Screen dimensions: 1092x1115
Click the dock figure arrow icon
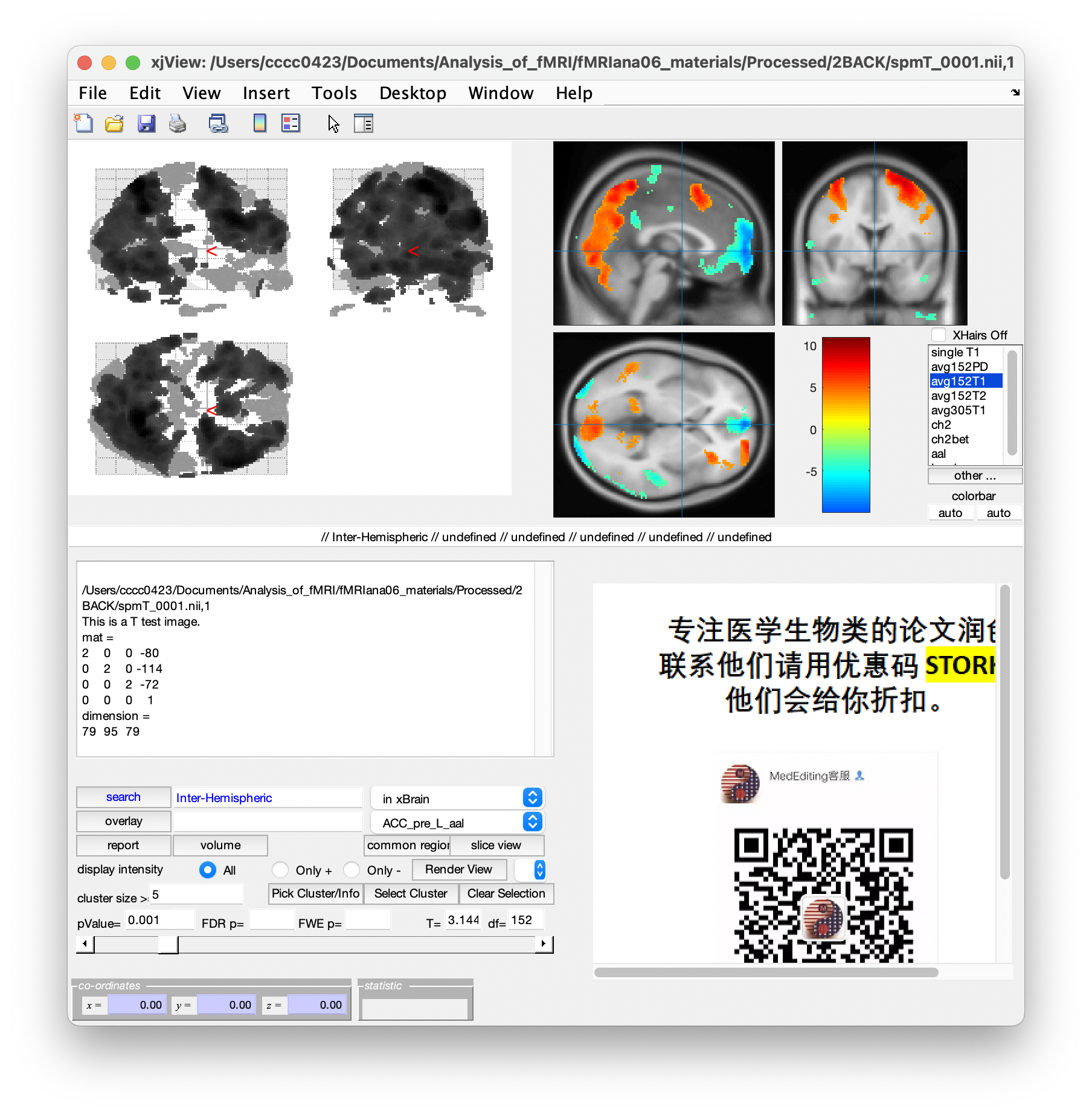1015,92
